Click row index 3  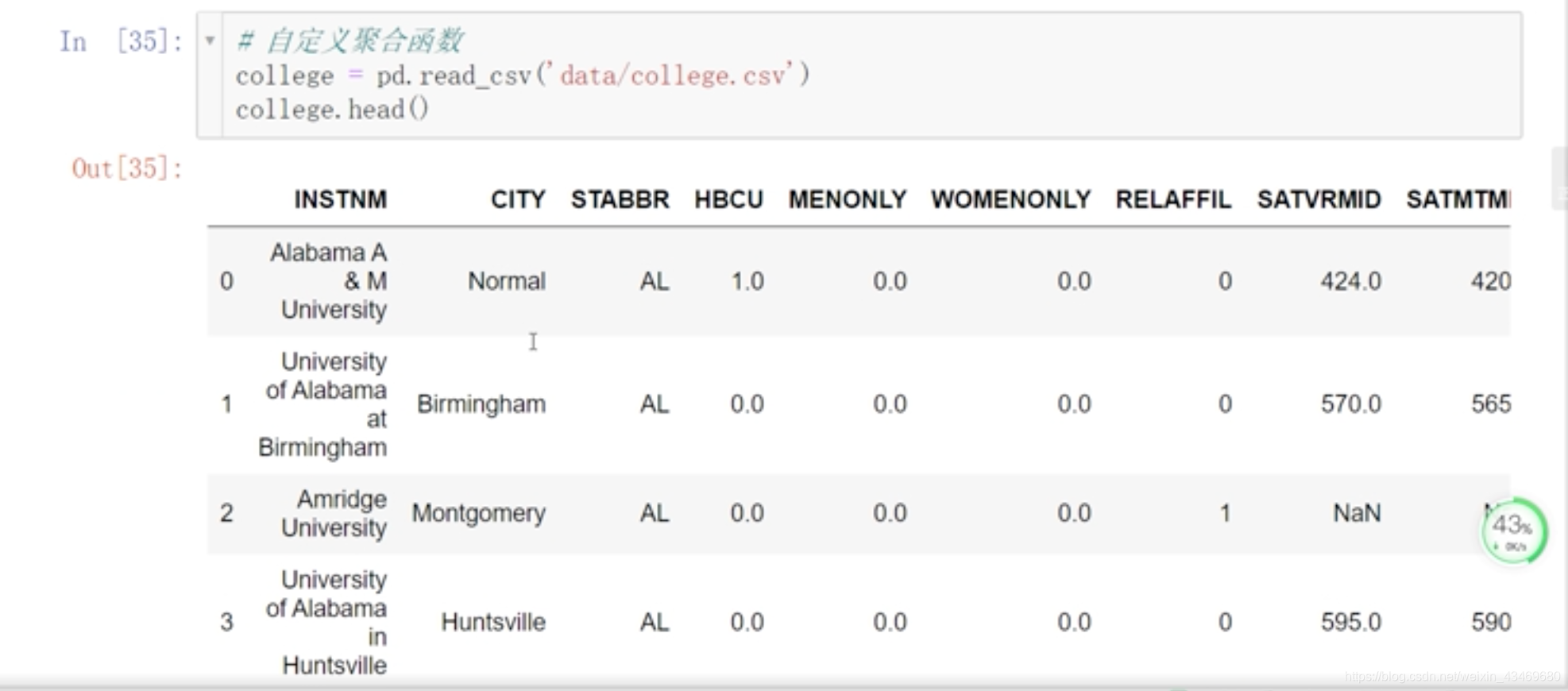(226, 622)
